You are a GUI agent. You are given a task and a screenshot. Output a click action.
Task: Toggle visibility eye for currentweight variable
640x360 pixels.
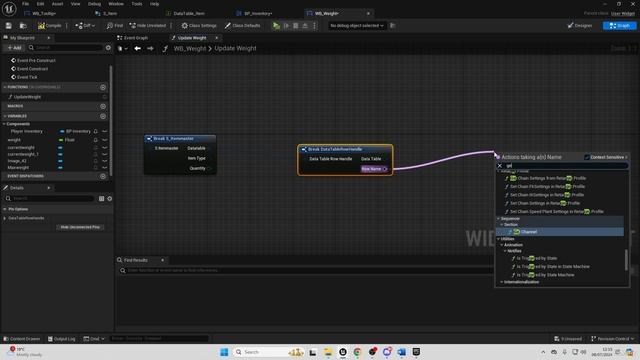coord(105,148)
